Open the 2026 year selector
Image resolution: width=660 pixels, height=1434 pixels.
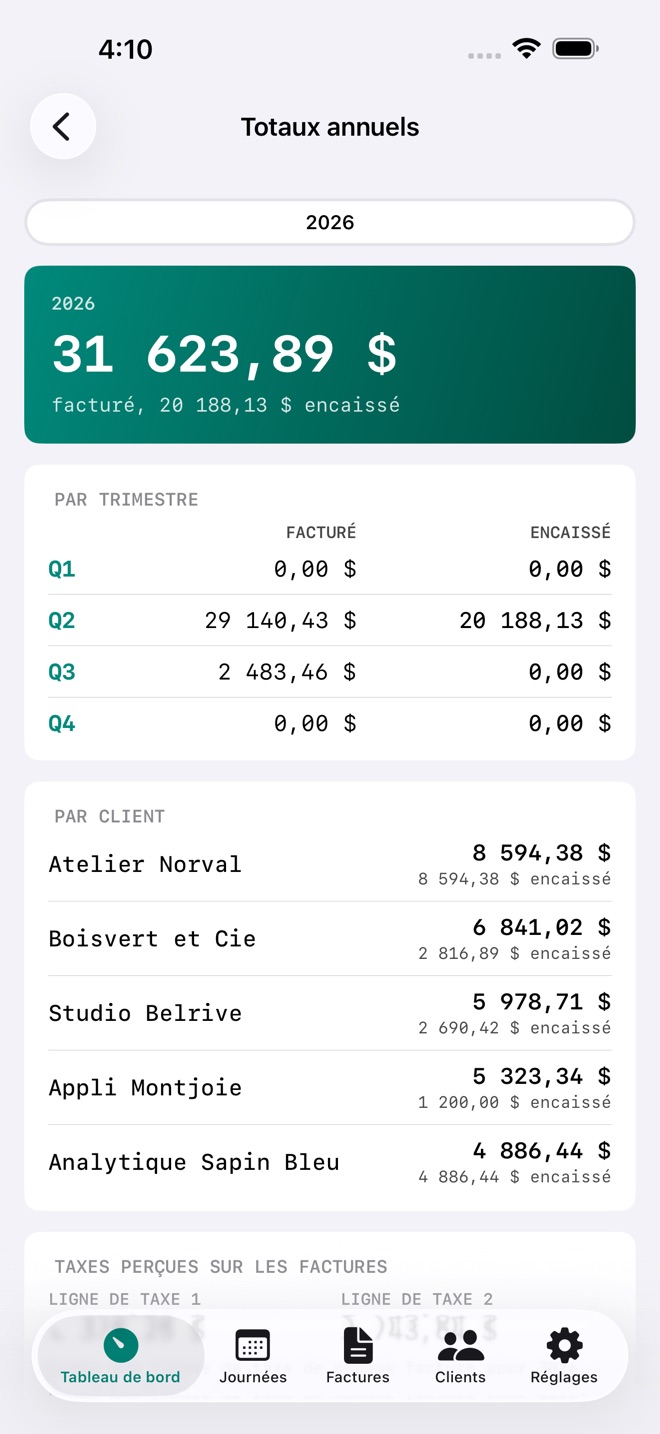pyautogui.click(x=330, y=222)
